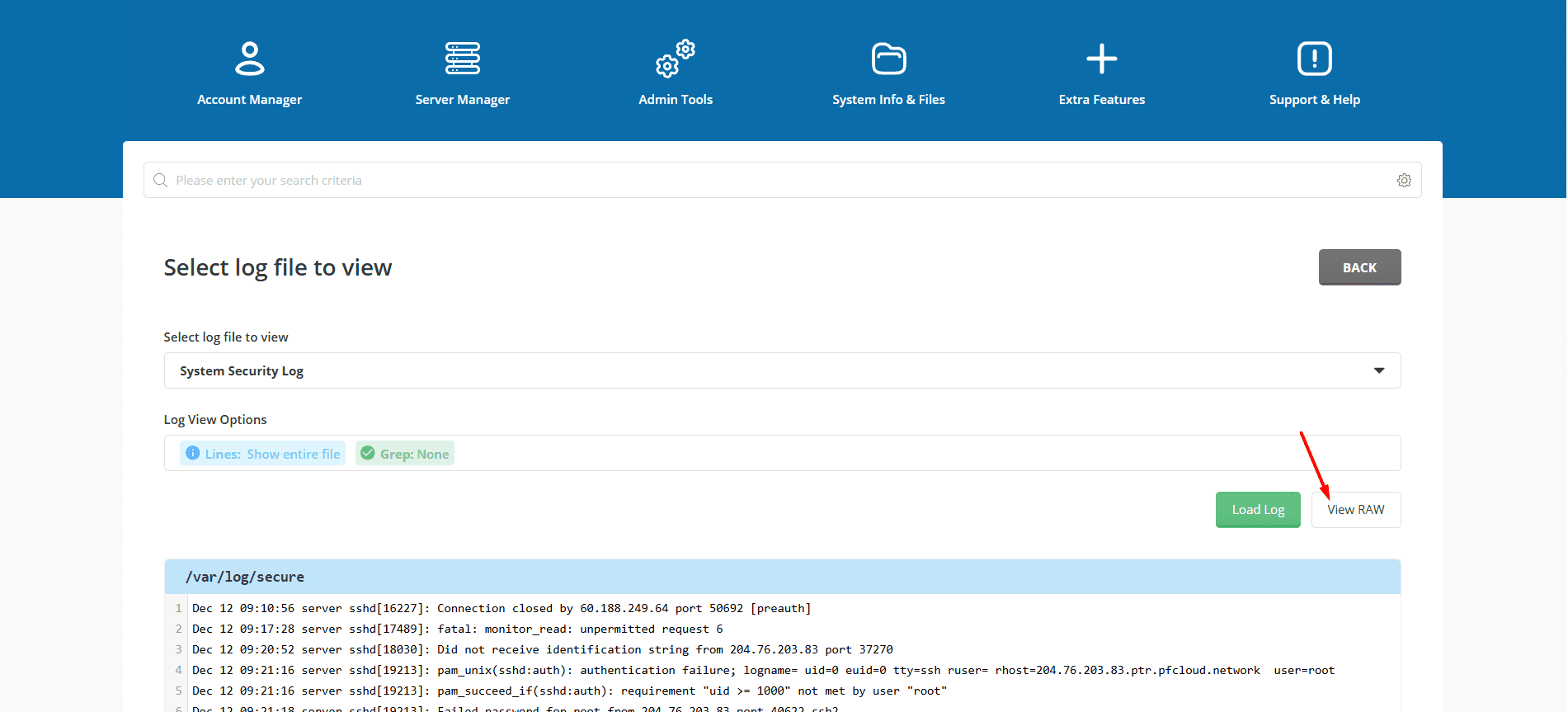Click the Account Manager person icon
This screenshot has height=712, width=1568.
tap(249, 59)
